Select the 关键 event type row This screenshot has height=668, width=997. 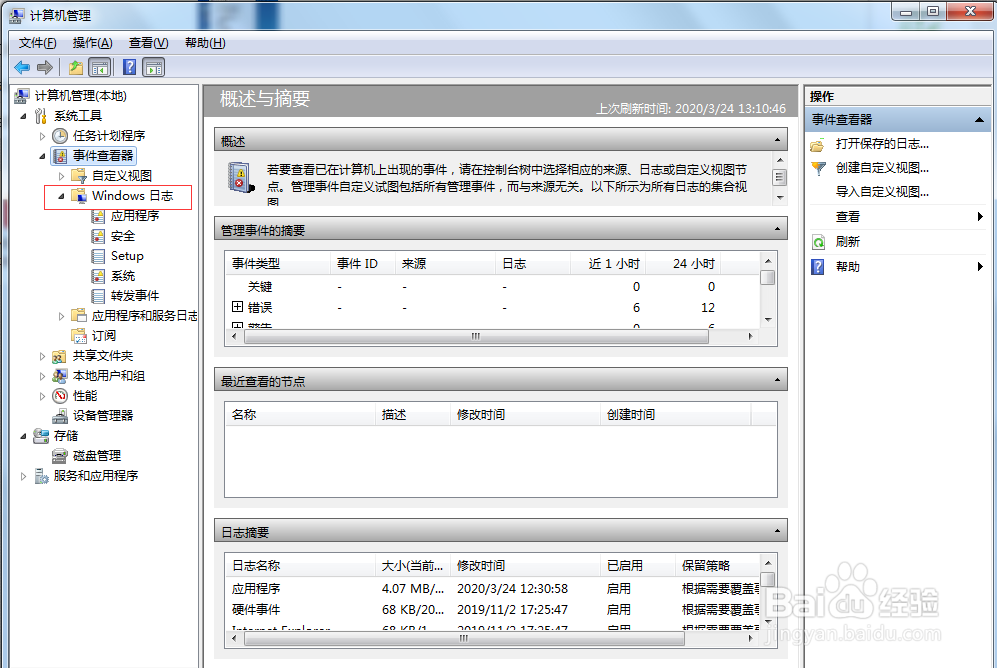[x=493, y=287]
